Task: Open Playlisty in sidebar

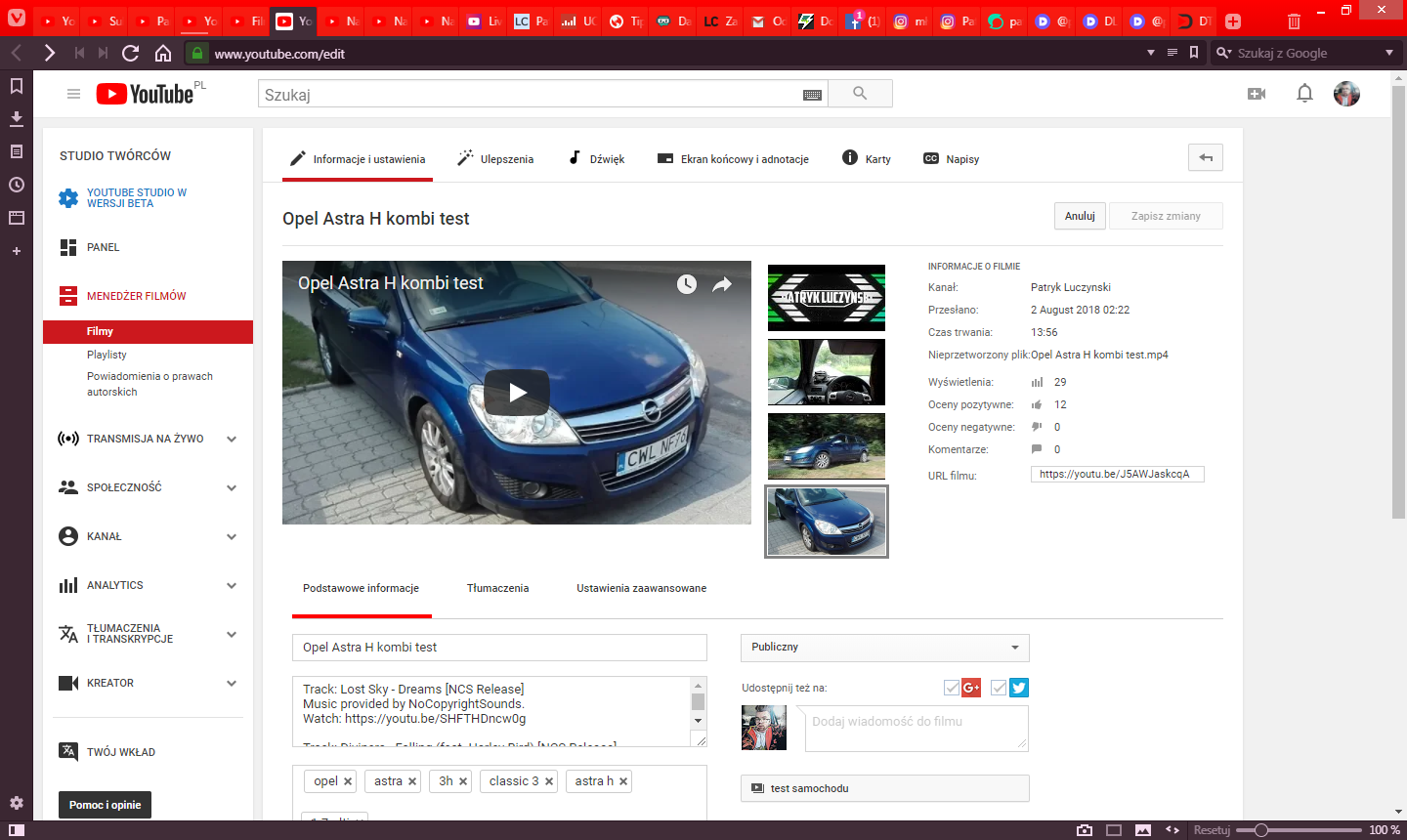Action: (x=107, y=355)
